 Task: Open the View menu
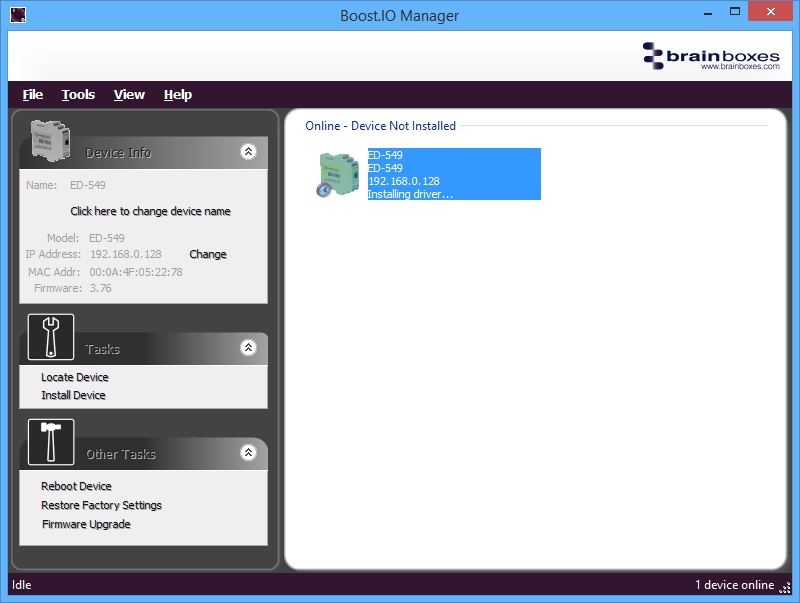pos(129,95)
